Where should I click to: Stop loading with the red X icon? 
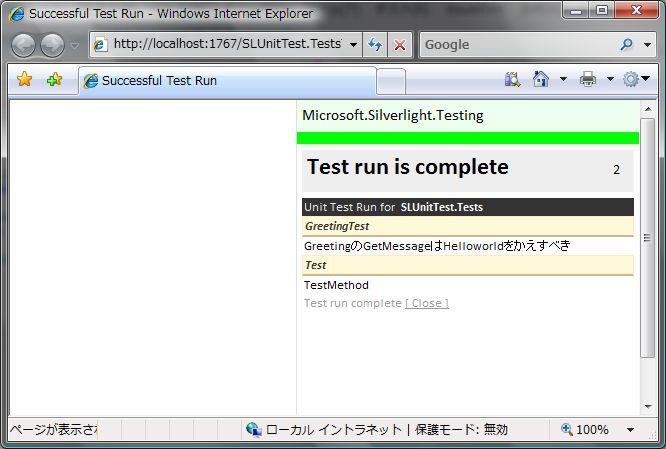[x=400, y=44]
